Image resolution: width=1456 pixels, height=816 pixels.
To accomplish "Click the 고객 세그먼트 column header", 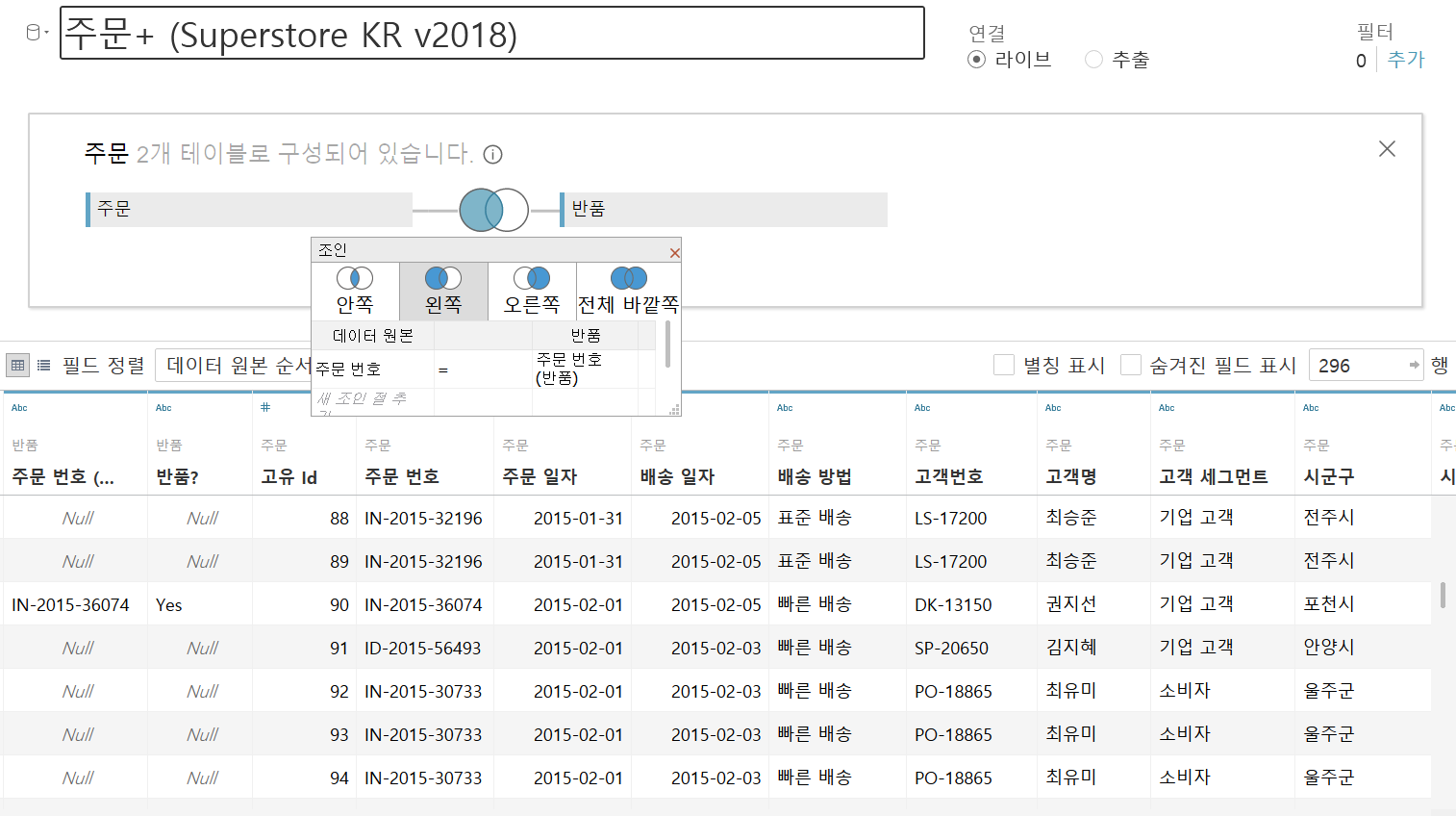I will (1214, 476).
